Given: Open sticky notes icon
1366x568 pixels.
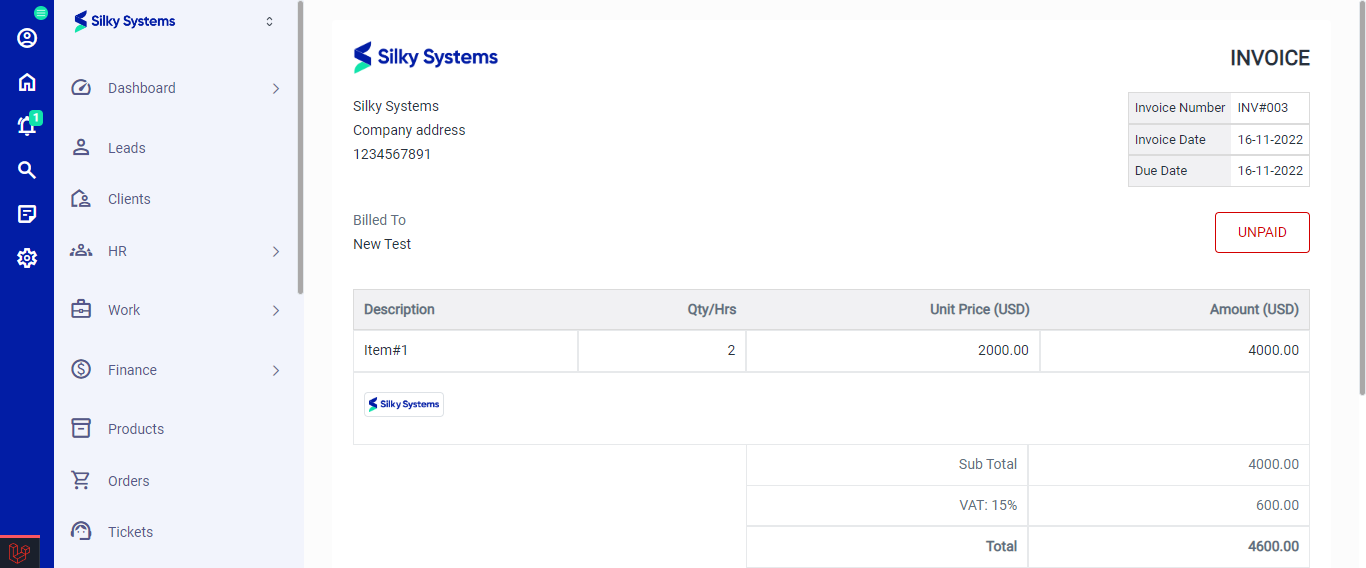Looking at the screenshot, I should click(x=27, y=214).
